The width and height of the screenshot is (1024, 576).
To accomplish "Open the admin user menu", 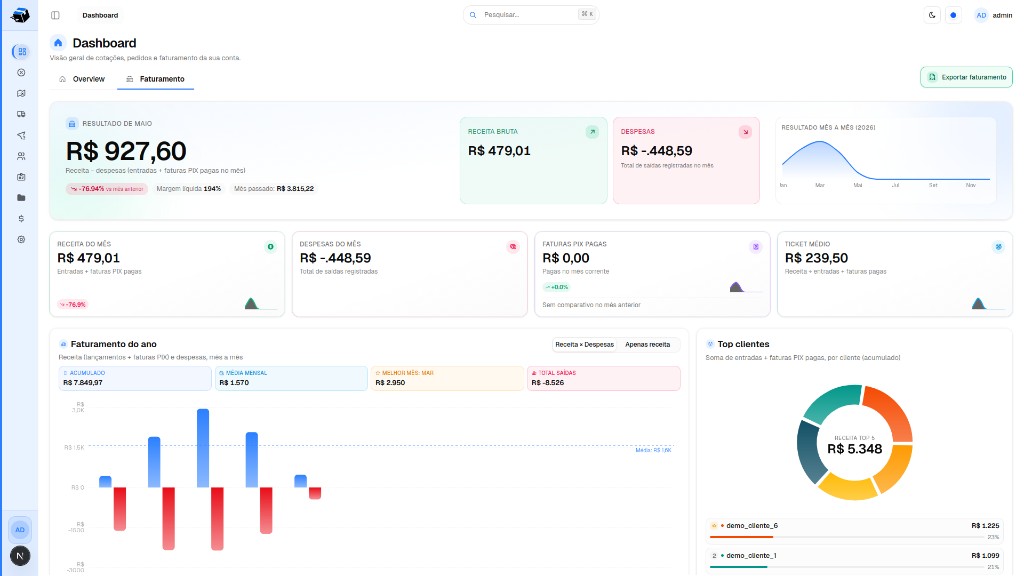I will coord(993,15).
